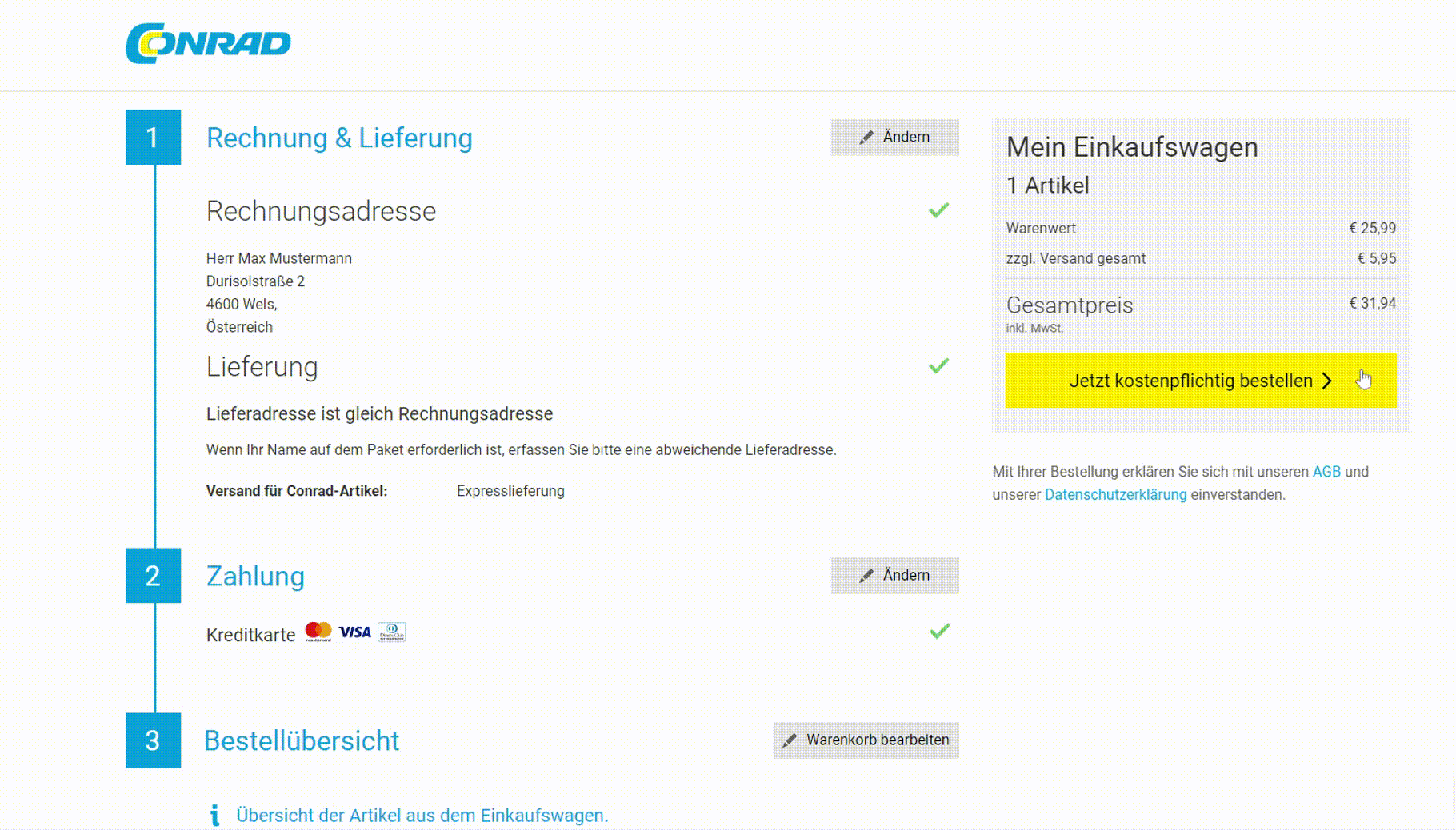This screenshot has width=1456, height=830.
Task: Open Warenkorb bearbeiten
Action: coord(866,740)
